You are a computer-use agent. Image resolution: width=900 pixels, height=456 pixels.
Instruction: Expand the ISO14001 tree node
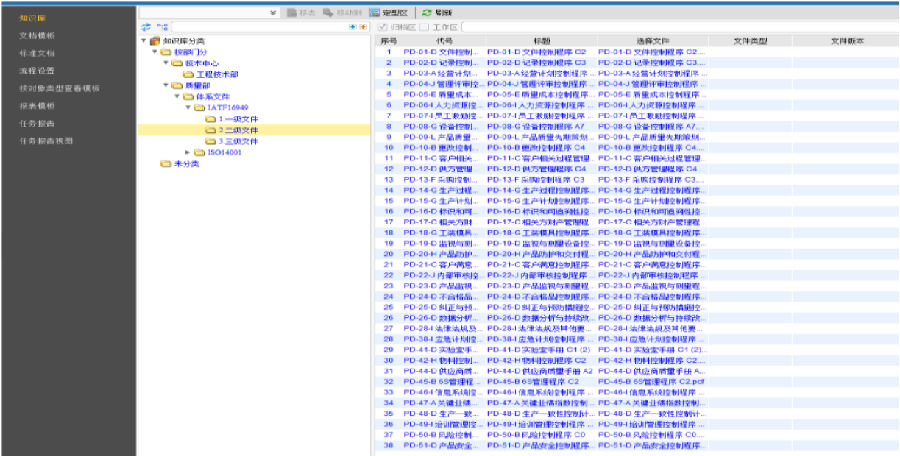(x=188, y=152)
